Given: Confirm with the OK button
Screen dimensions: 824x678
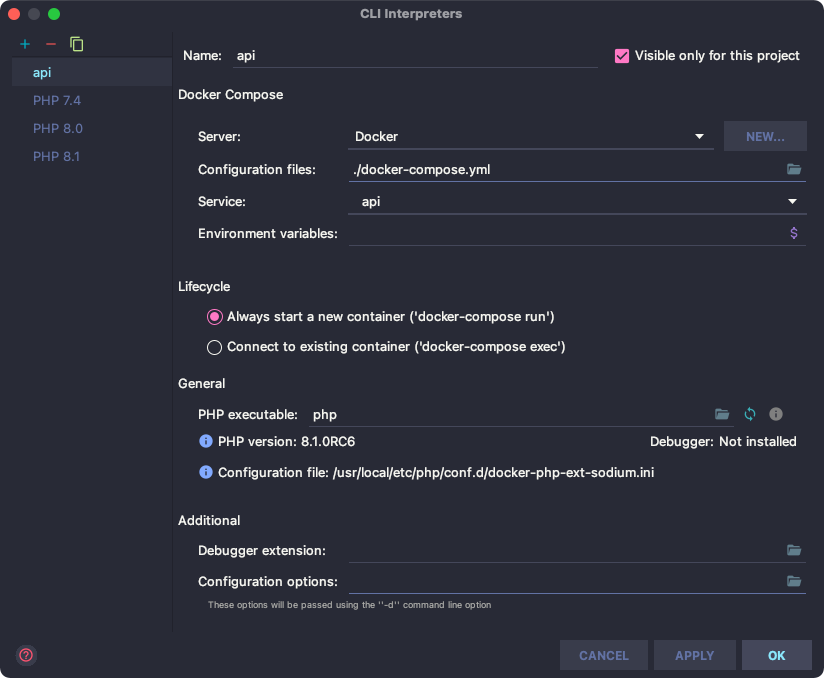Looking at the screenshot, I should coord(777,655).
